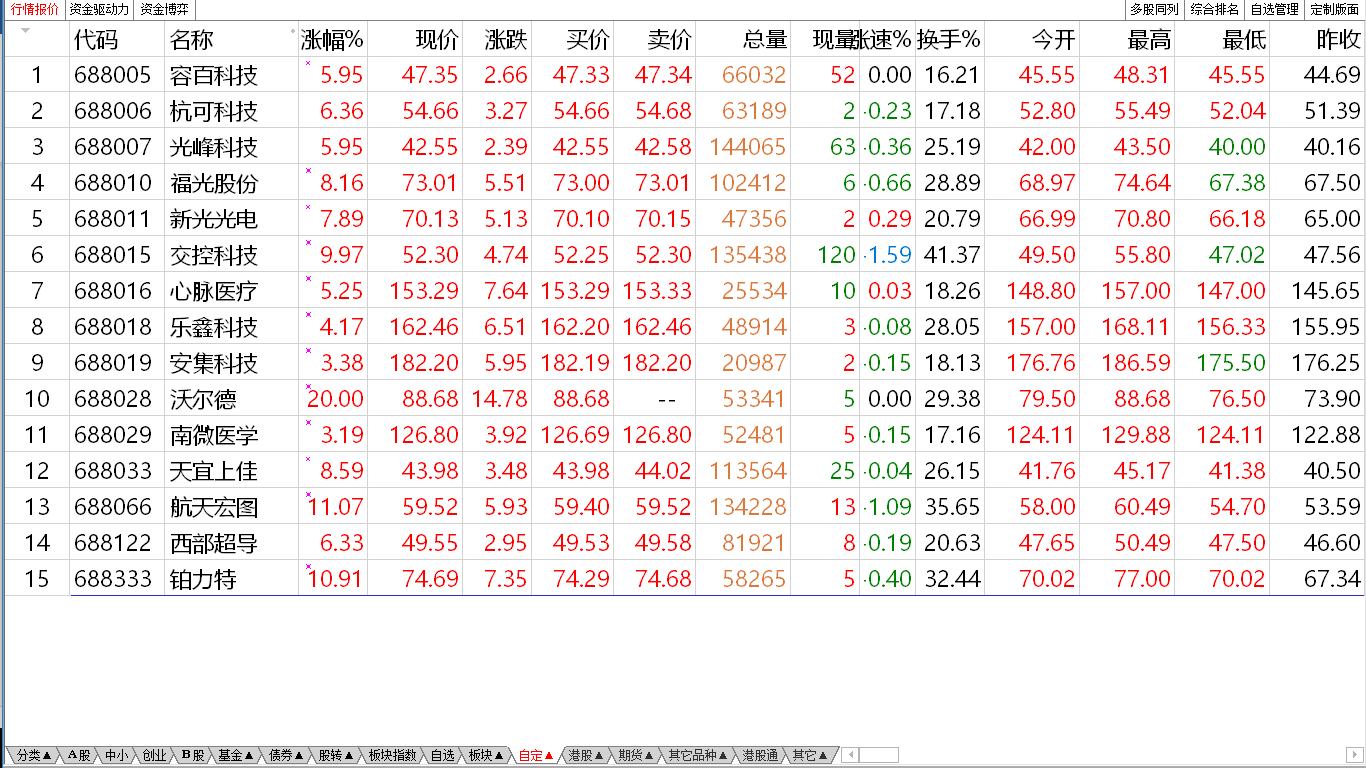Screen dimensions: 1366x768
Task: Open the 其它品种 bottom tab menu
Action: (698, 755)
